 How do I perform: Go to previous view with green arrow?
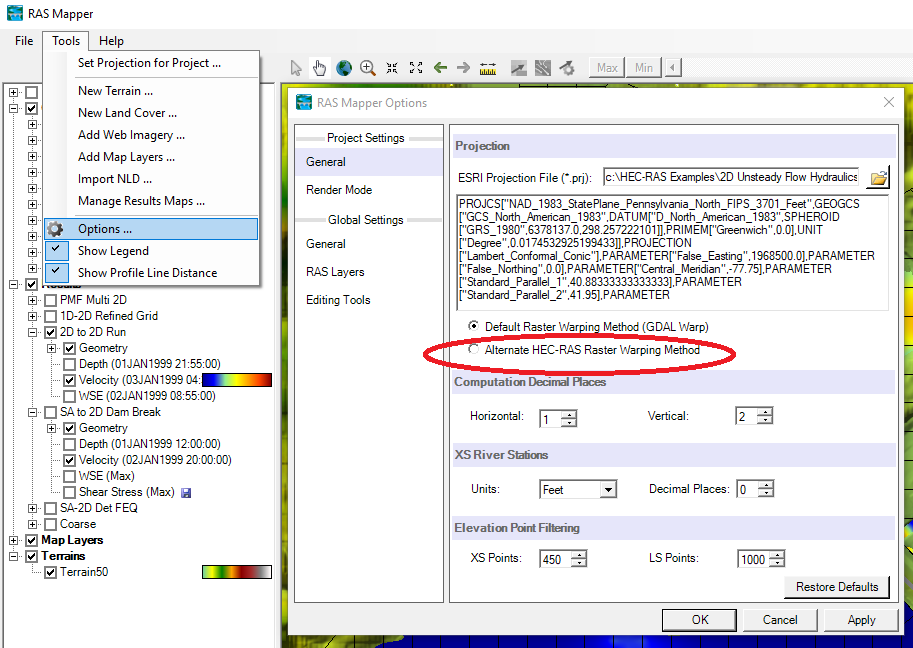click(x=440, y=68)
